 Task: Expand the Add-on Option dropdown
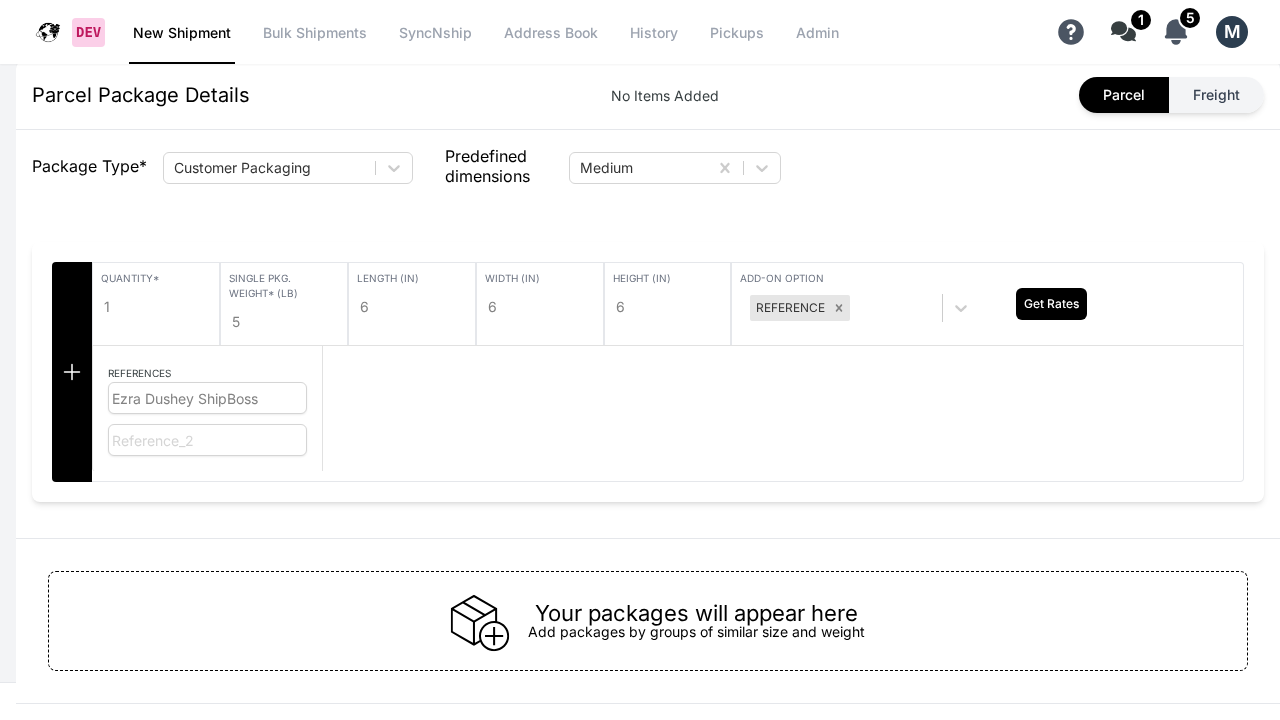coord(961,308)
